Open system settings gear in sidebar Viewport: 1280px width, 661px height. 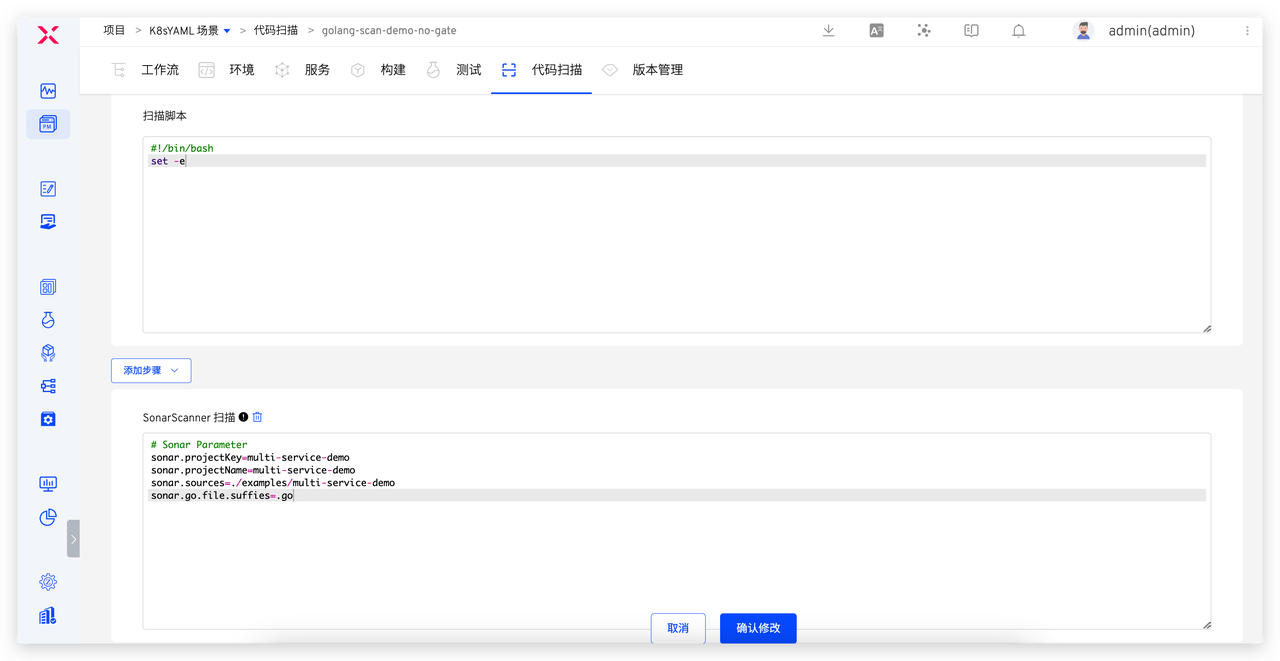pos(48,582)
